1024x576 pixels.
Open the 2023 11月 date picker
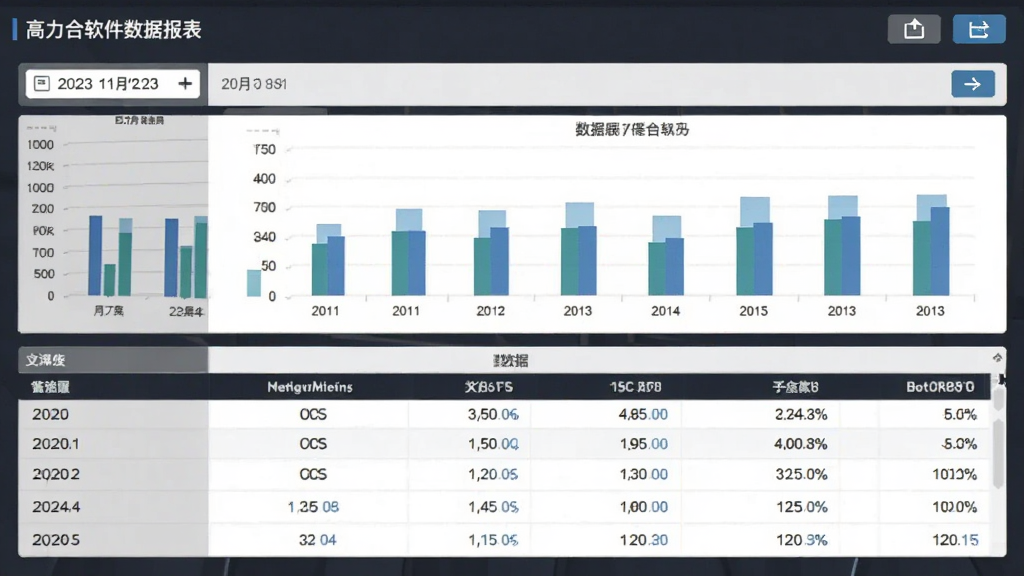112,84
